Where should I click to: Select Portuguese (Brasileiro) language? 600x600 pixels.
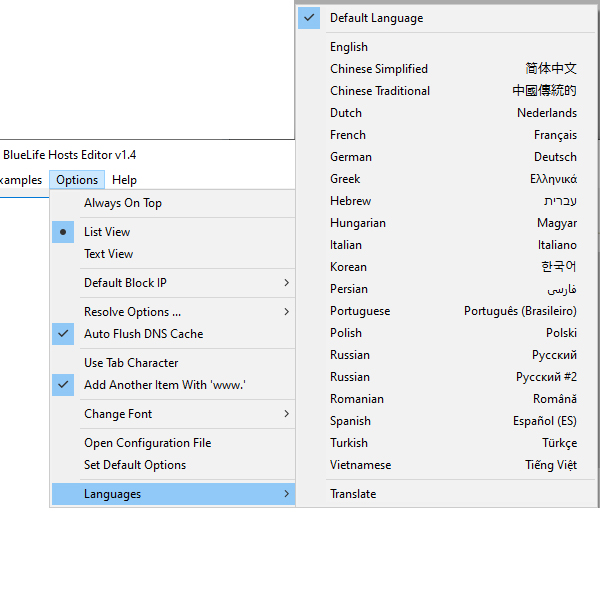447,311
